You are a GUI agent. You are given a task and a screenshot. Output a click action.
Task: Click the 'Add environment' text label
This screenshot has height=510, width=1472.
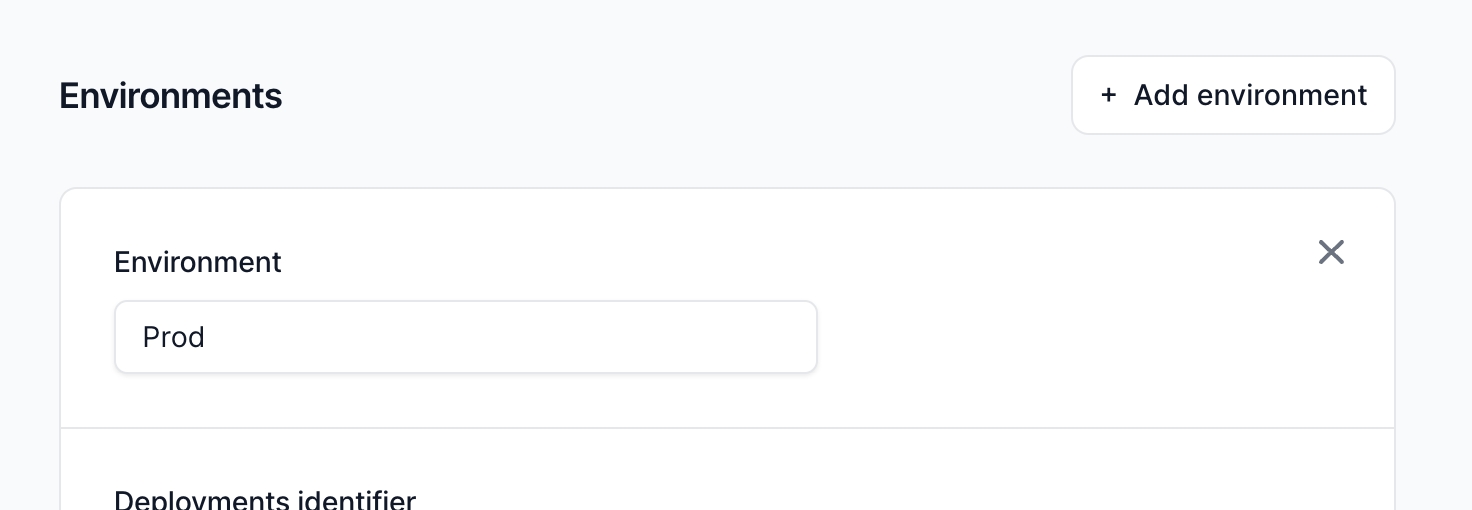[1250, 95]
